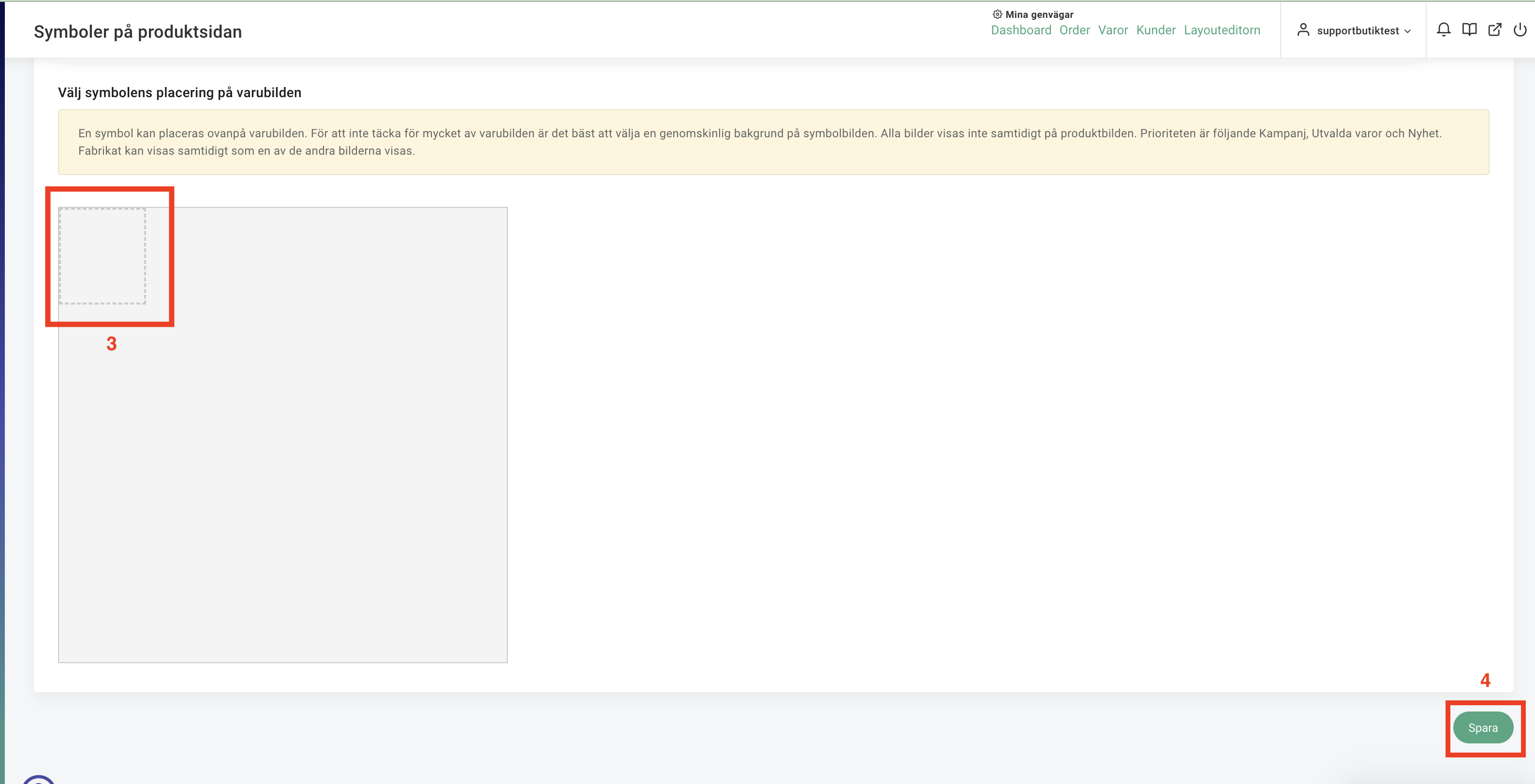
Task: Open the documentation book icon
Action: (x=1469, y=30)
